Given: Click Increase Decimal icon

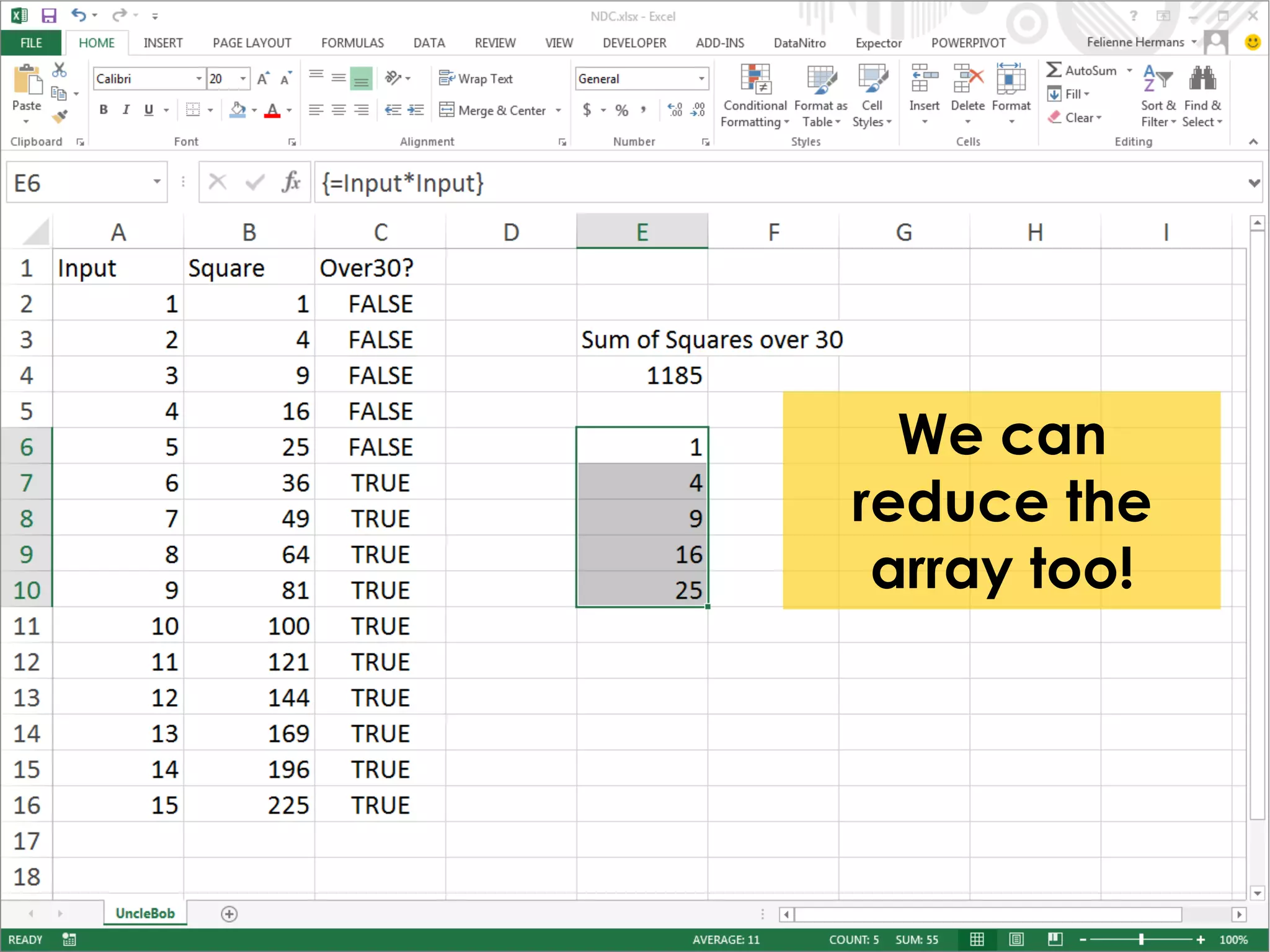Looking at the screenshot, I should click(675, 110).
